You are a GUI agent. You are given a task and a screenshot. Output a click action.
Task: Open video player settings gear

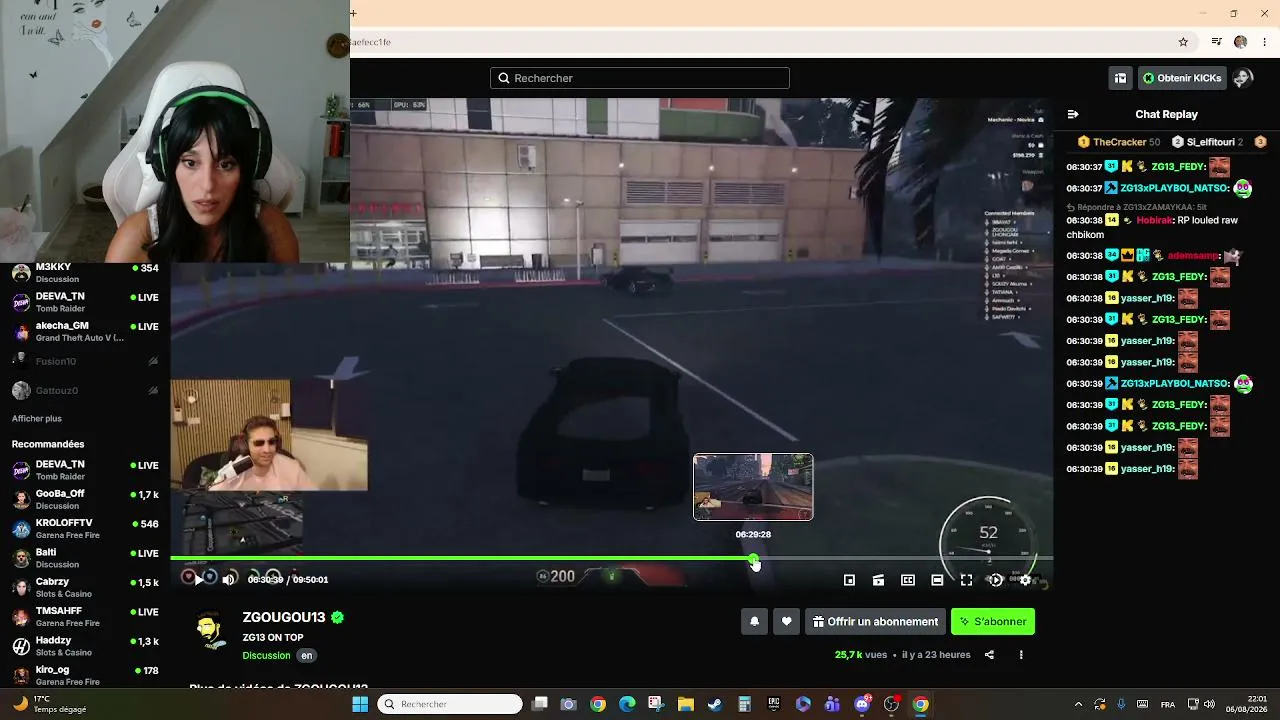tap(1025, 580)
